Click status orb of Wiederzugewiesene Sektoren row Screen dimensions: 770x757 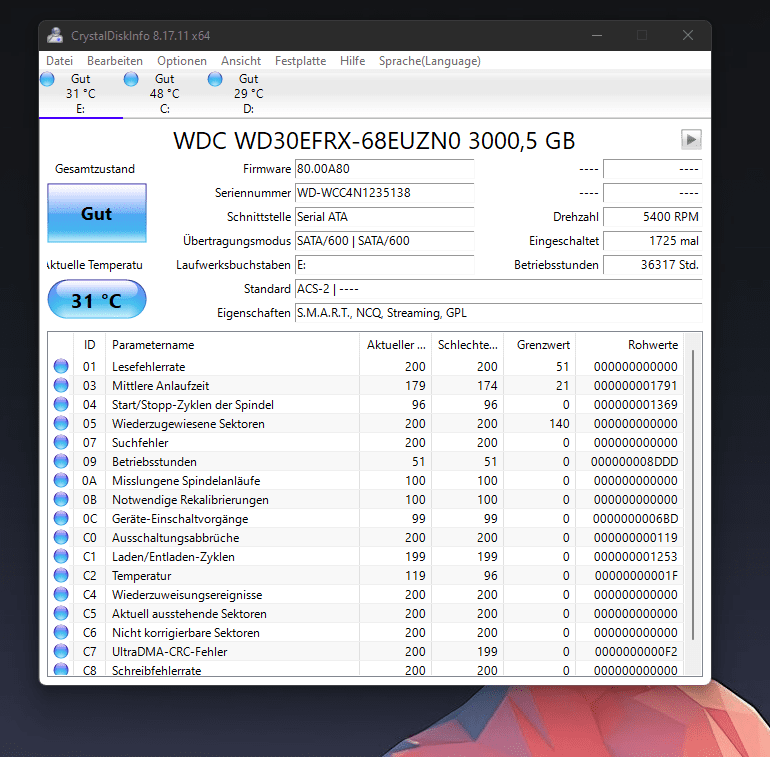[61, 423]
